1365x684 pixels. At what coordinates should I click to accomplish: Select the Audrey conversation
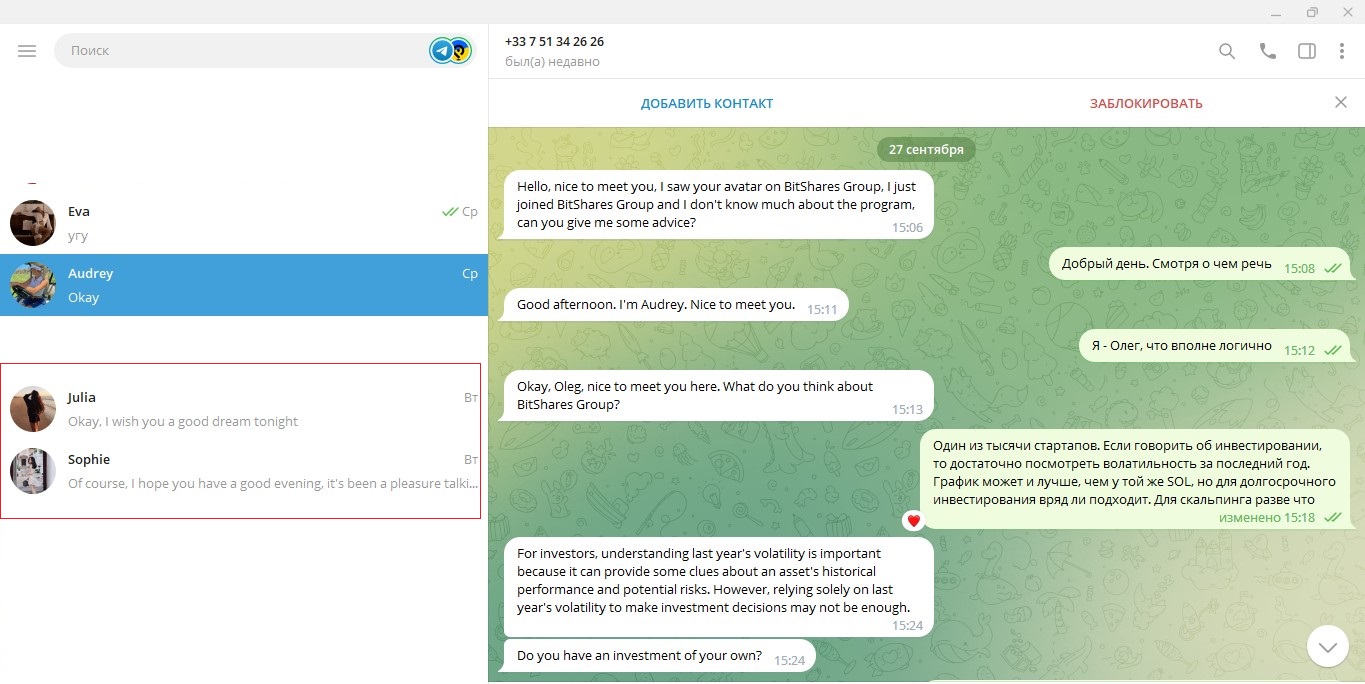[244, 285]
